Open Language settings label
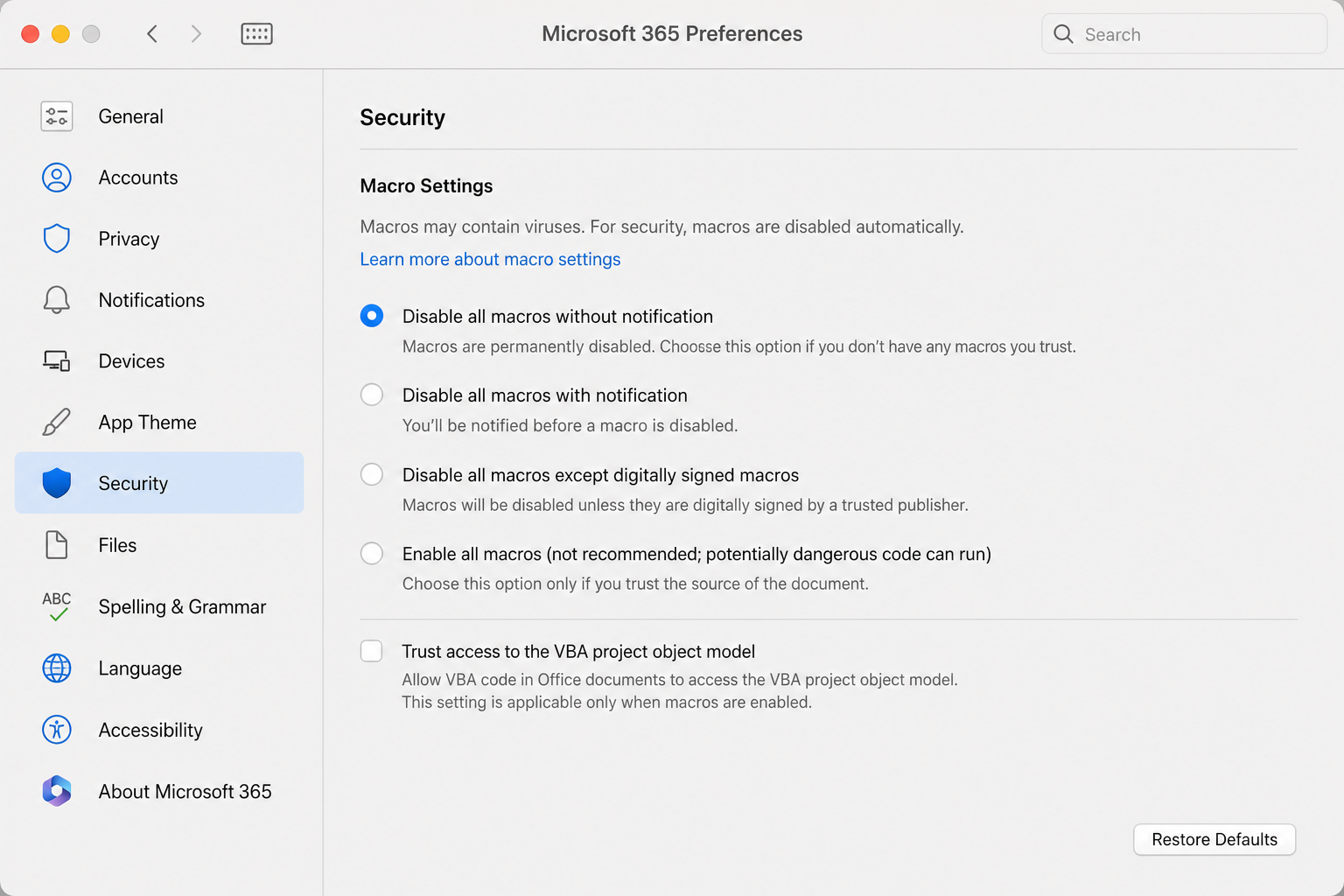 pos(140,668)
